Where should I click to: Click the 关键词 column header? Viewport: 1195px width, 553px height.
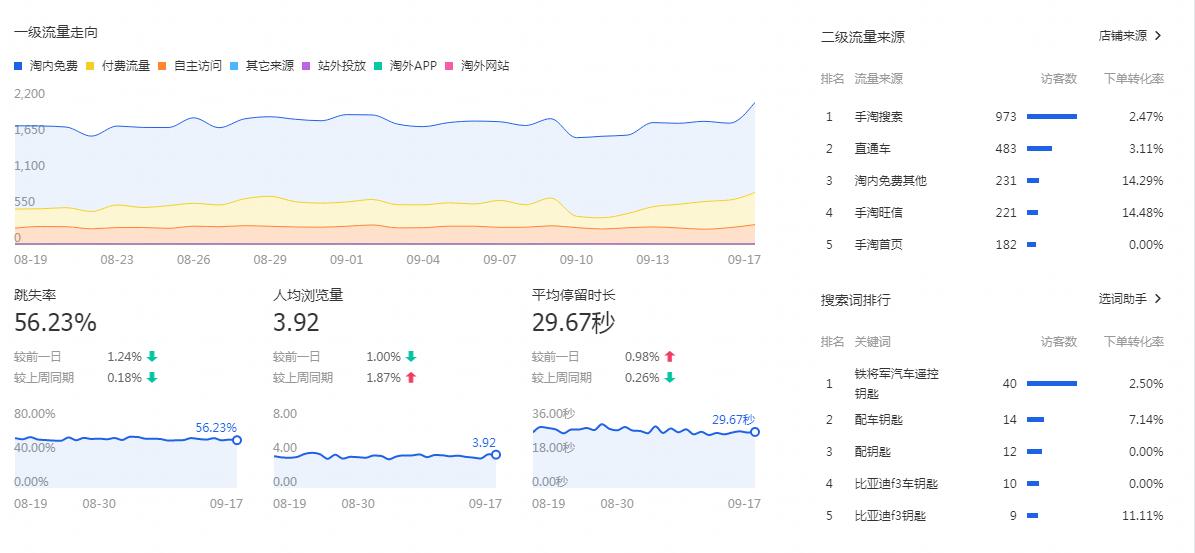pyautogui.click(x=873, y=342)
